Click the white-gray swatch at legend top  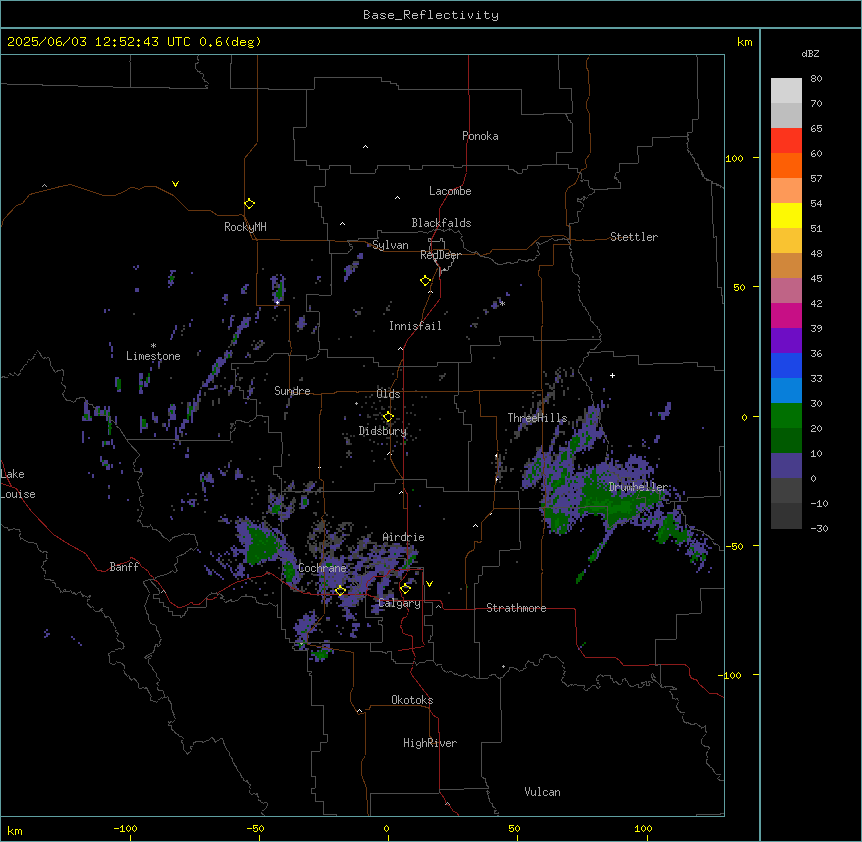point(786,91)
